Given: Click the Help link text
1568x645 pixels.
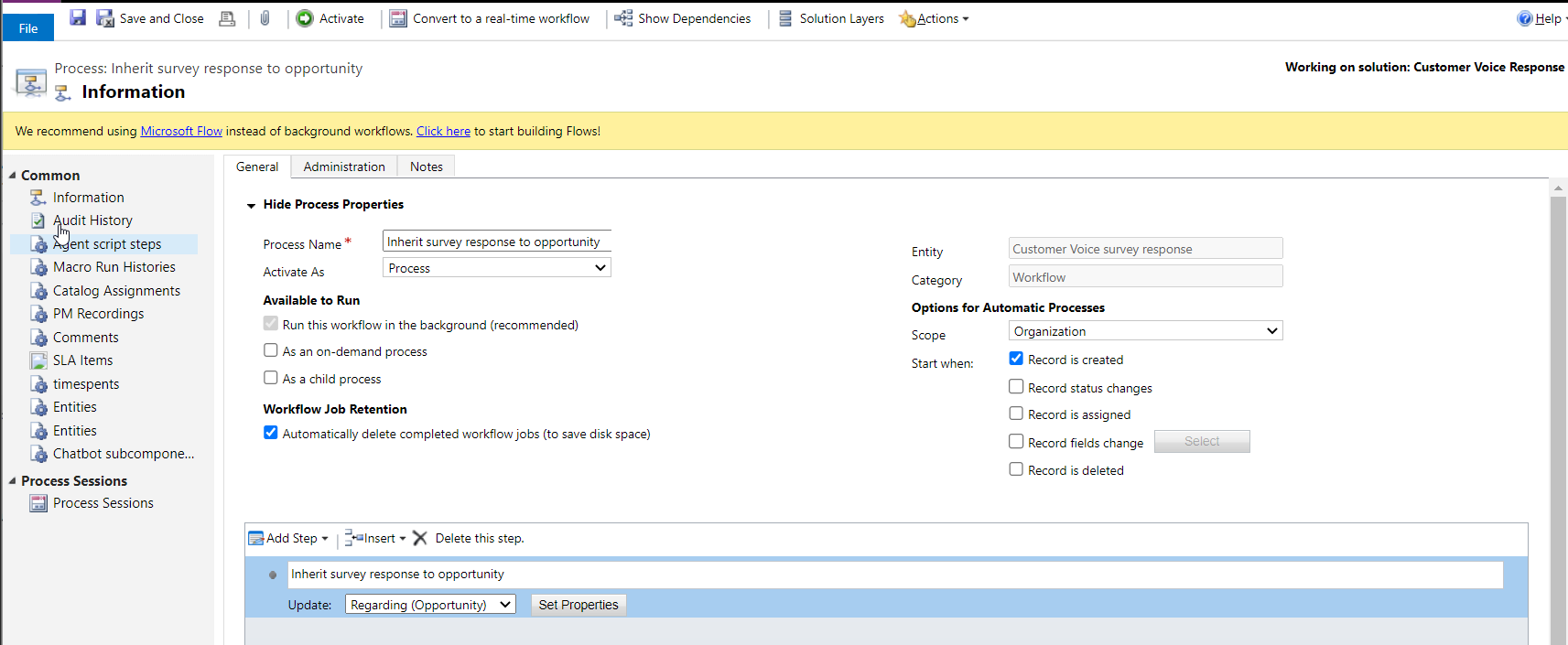Looking at the screenshot, I should tap(1548, 18).
